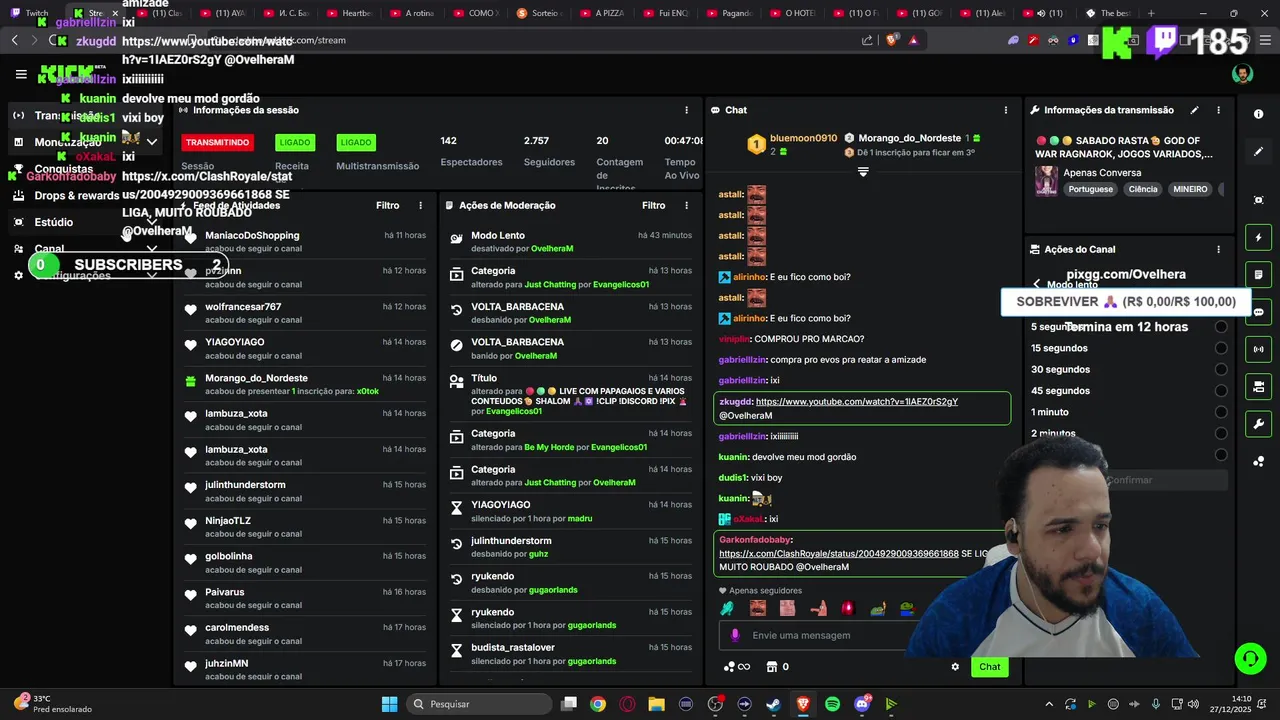Click the Apenas Conversa category thumbnail
Viewport: 1280px width, 720px height.
click(x=1046, y=181)
